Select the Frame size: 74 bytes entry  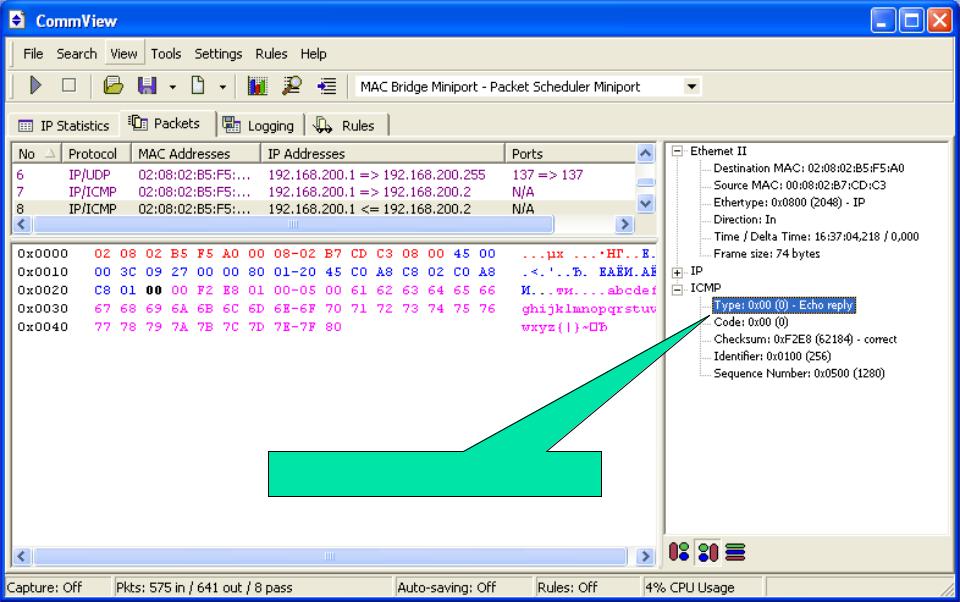[767, 254]
